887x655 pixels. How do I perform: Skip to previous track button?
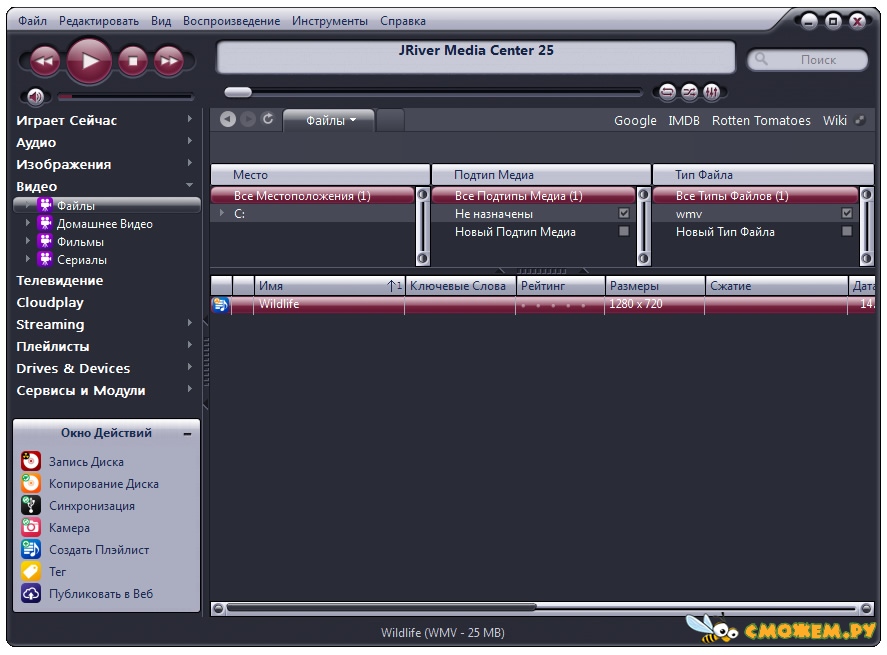pyautogui.click(x=45, y=61)
